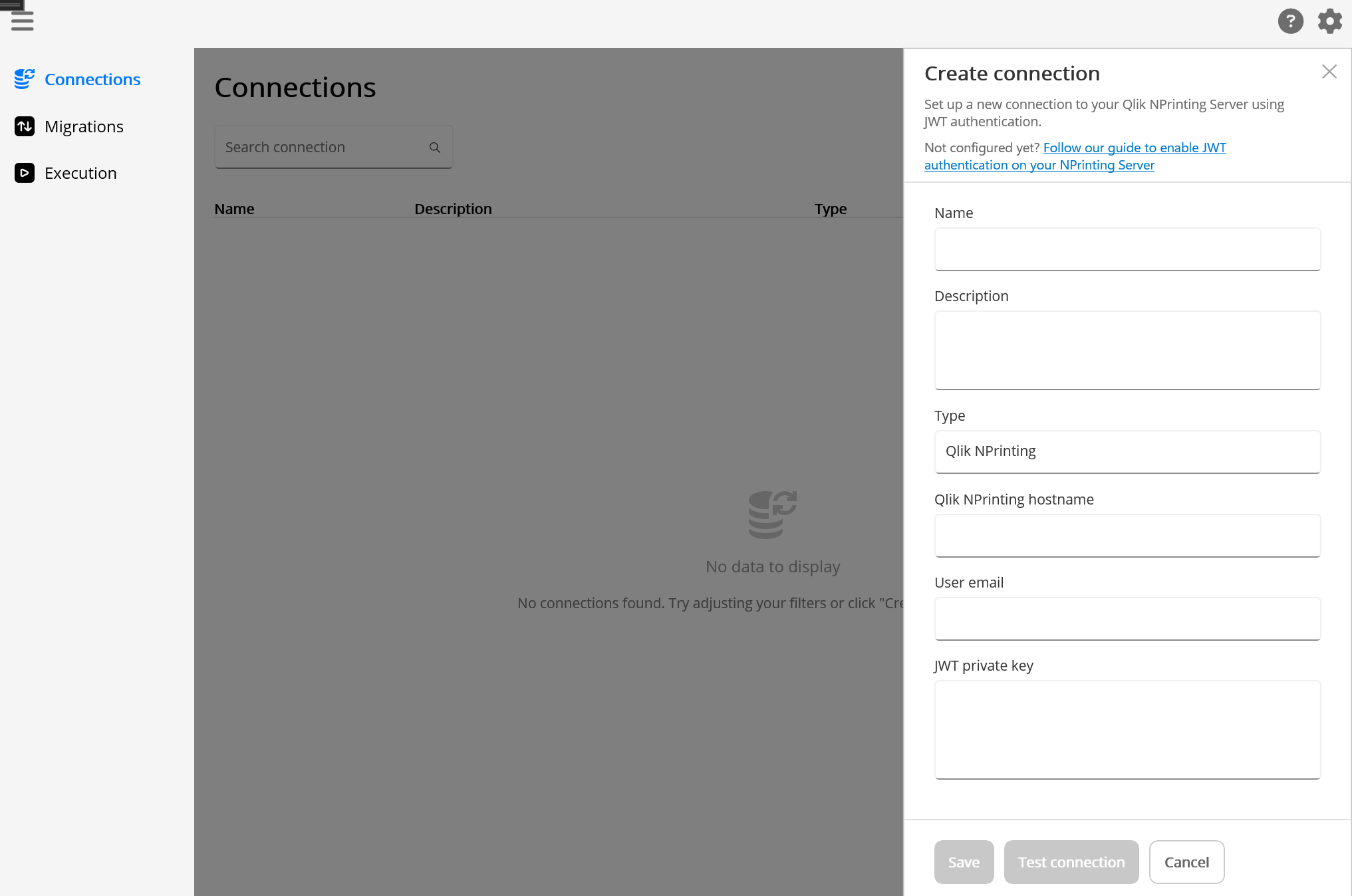
Task: Close the Create connection panel
Action: pos(1329,71)
